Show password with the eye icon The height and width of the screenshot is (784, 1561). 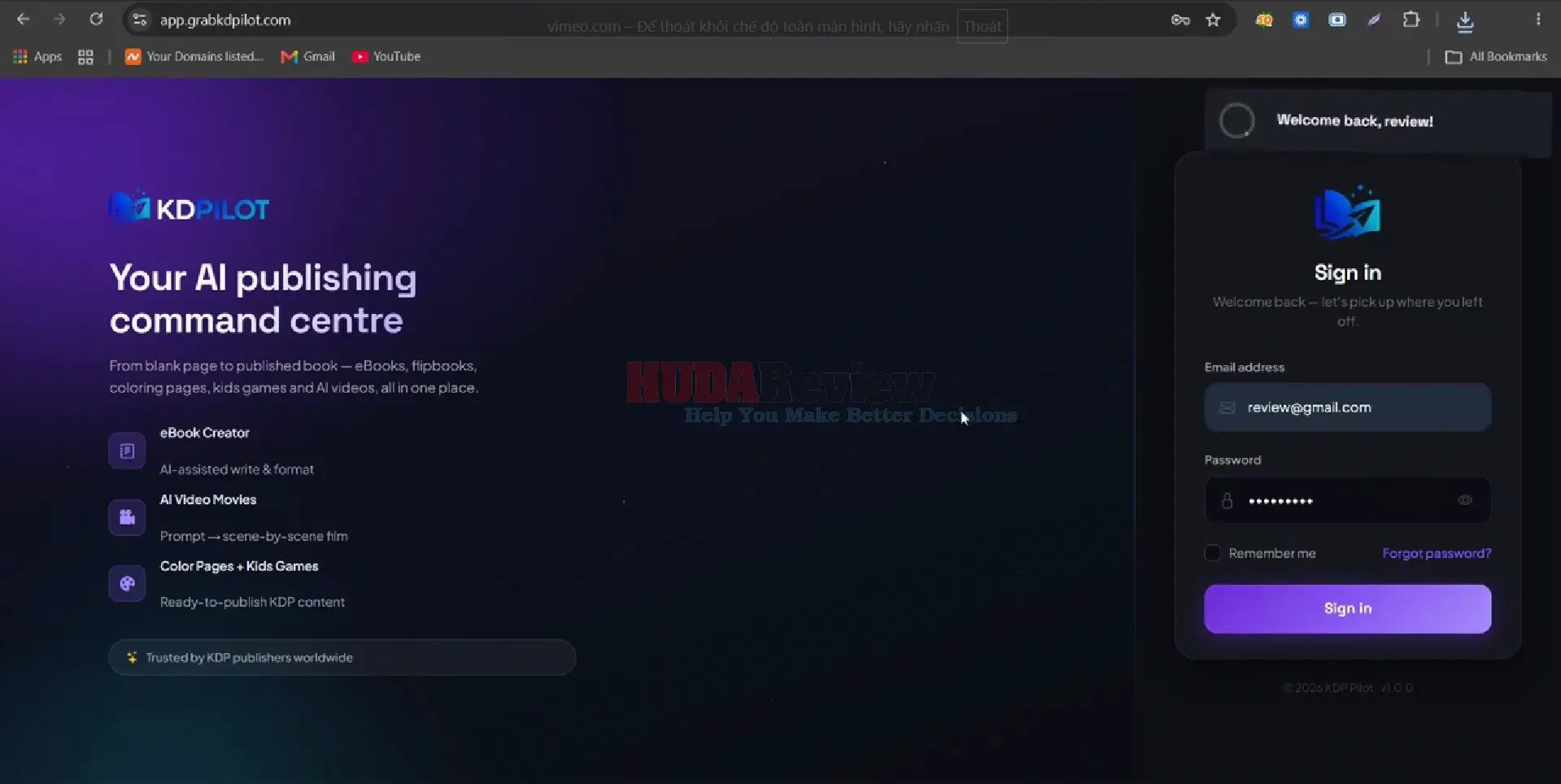1465,500
